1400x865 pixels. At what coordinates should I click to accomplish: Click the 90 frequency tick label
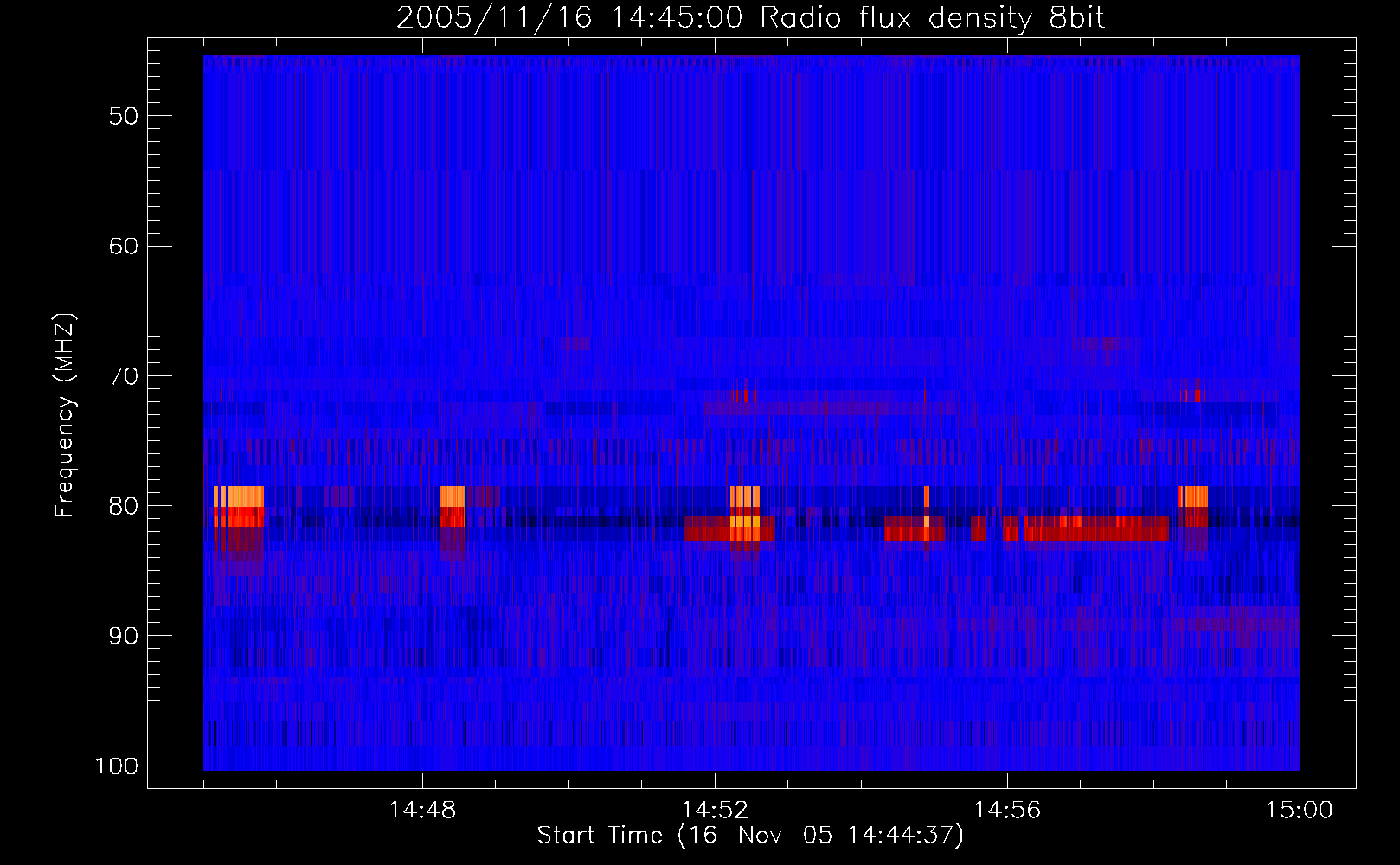coord(123,636)
